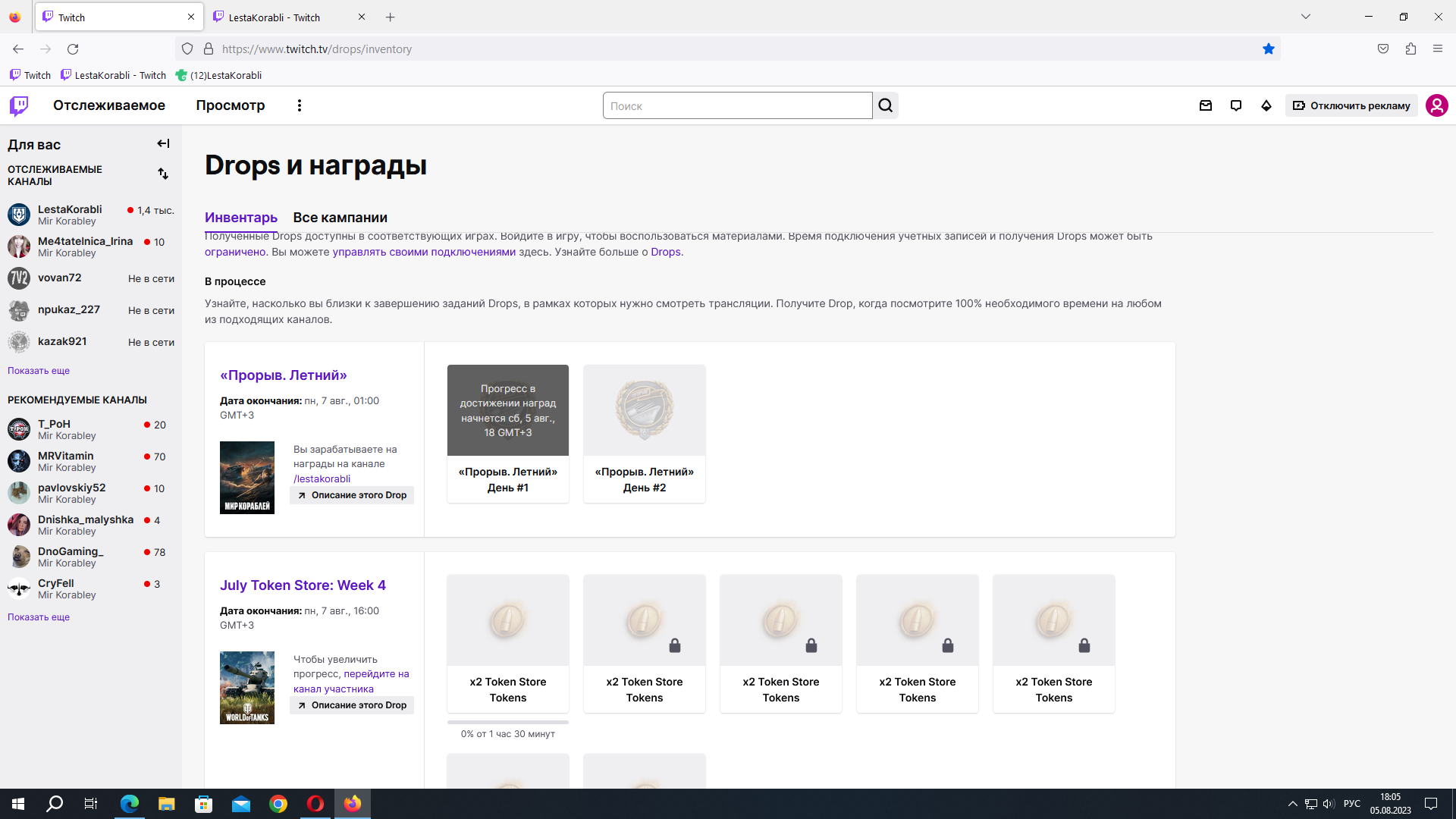Screen dimensions: 1456x819
Task: Close the Twitch browser tab
Action: (x=191, y=17)
